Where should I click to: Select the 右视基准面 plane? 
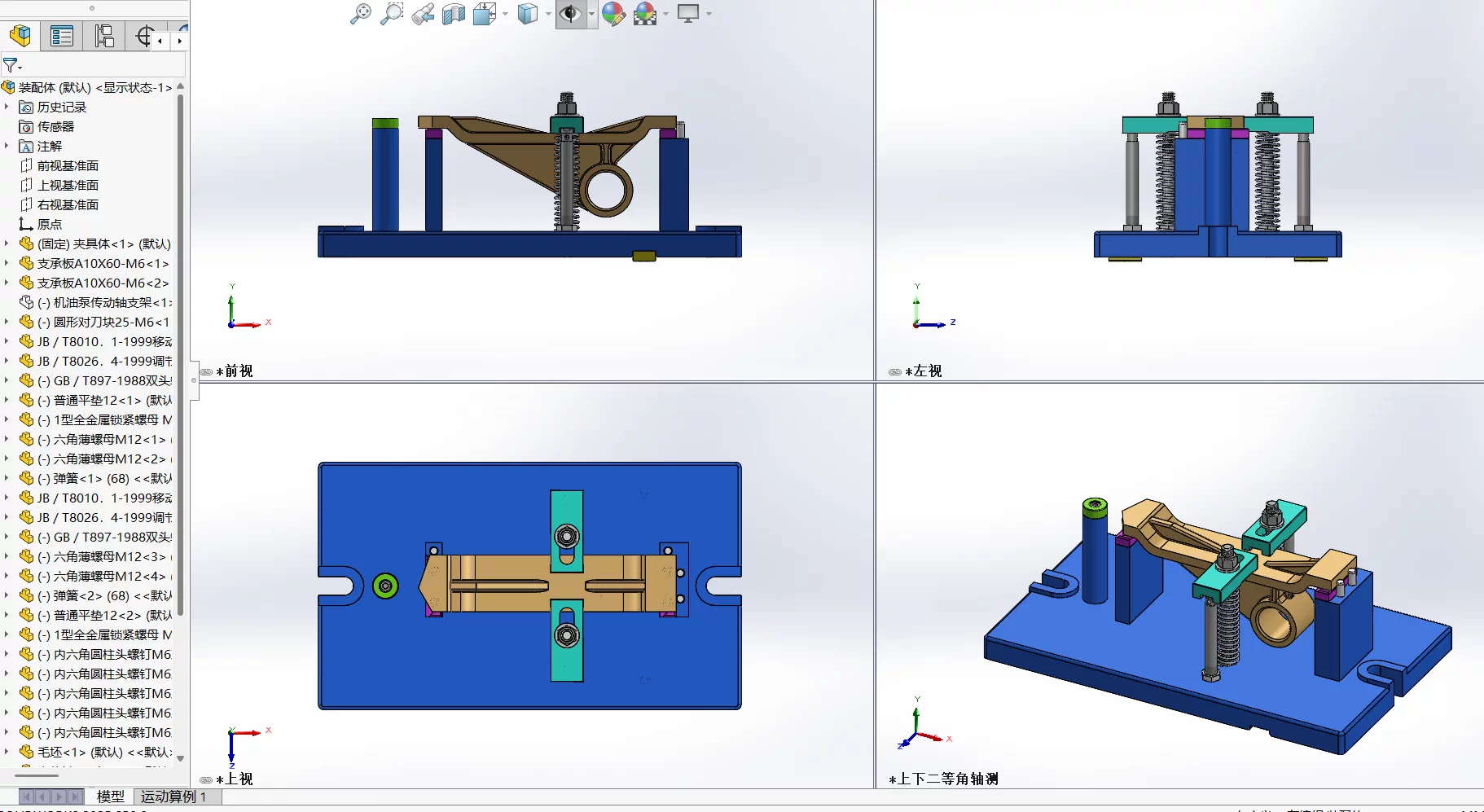[68, 204]
